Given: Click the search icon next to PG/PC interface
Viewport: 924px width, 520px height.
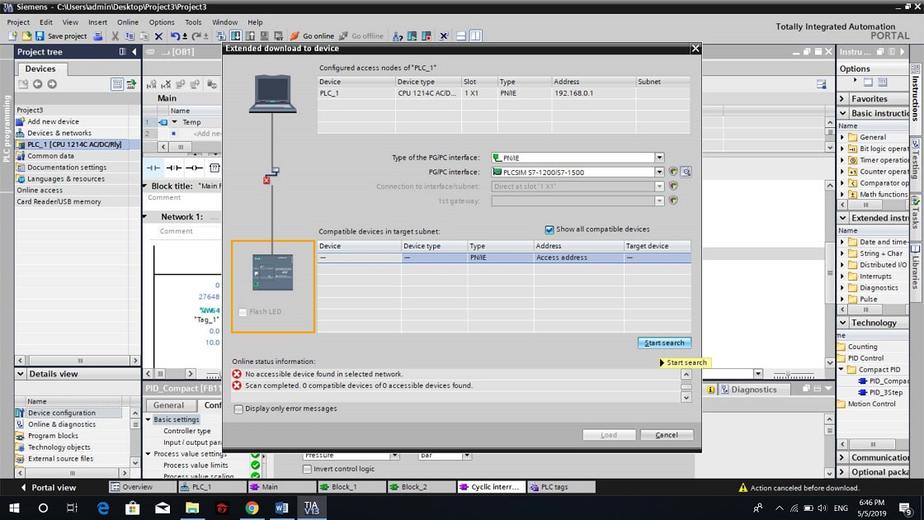Looking at the screenshot, I should click(687, 172).
